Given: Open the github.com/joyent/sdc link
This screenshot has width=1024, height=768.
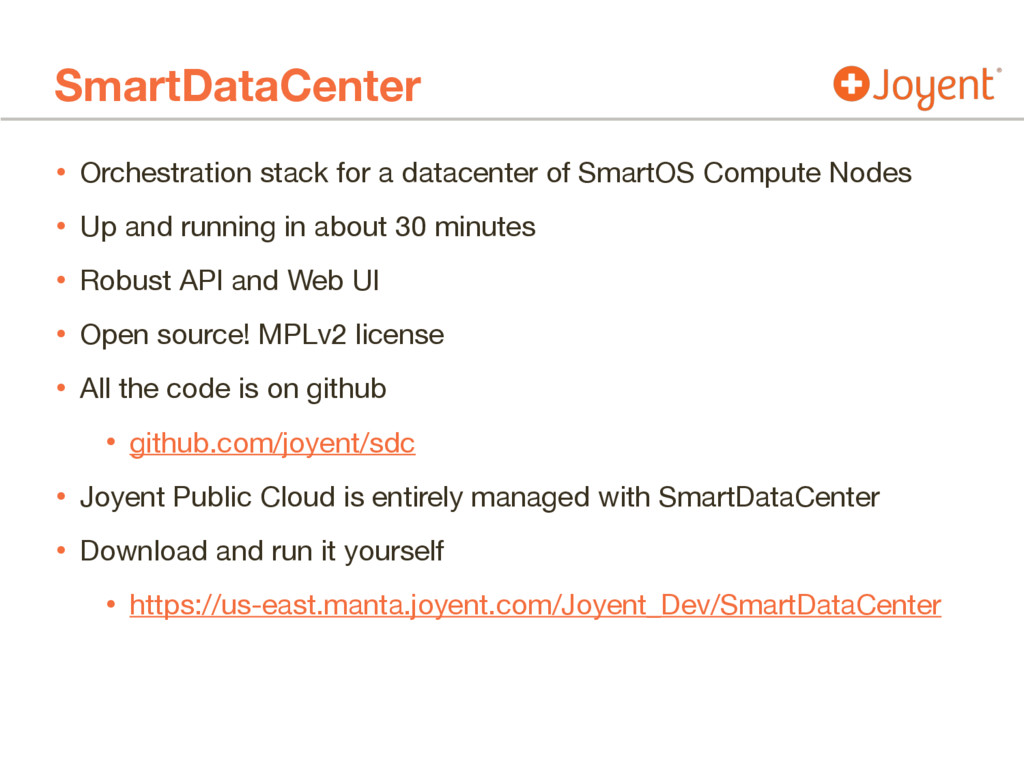Looking at the screenshot, I should (x=272, y=443).
